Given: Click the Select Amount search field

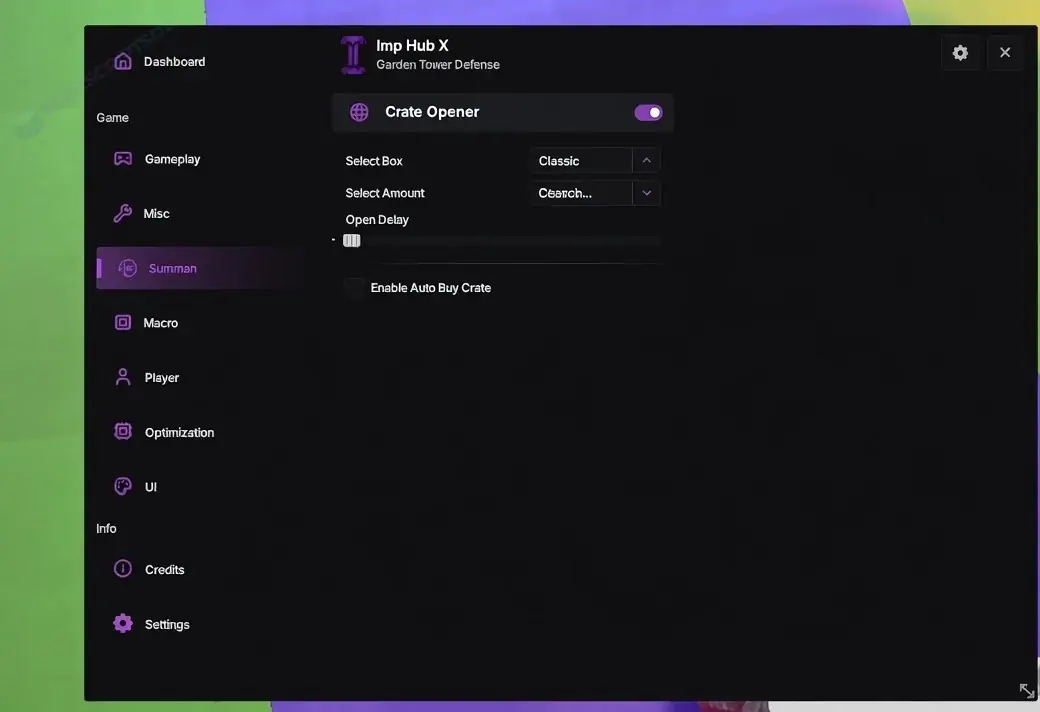Looking at the screenshot, I should [581, 193].
